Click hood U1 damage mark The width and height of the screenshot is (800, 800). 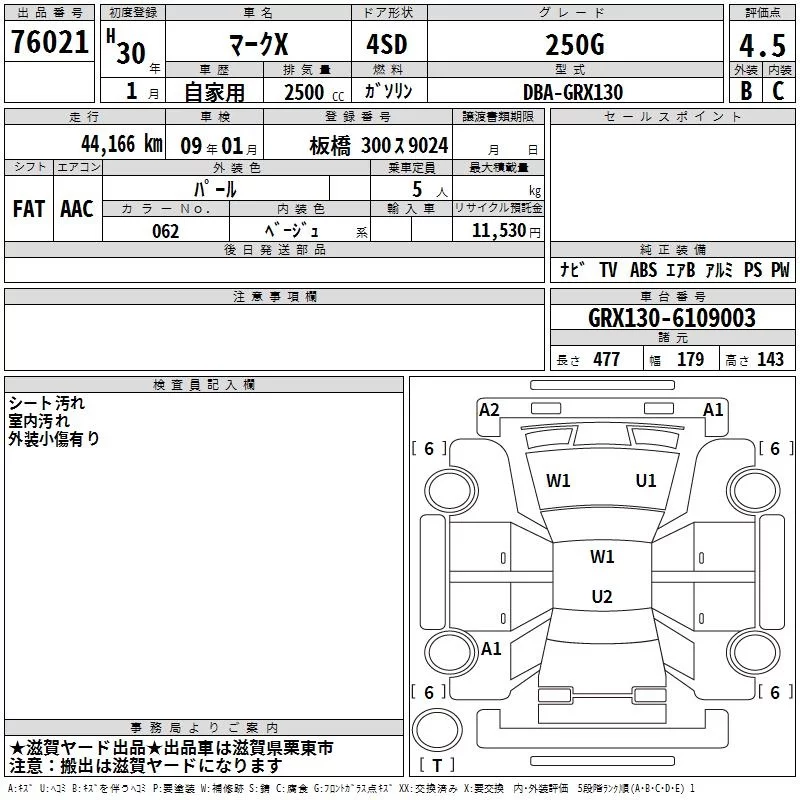646,481
